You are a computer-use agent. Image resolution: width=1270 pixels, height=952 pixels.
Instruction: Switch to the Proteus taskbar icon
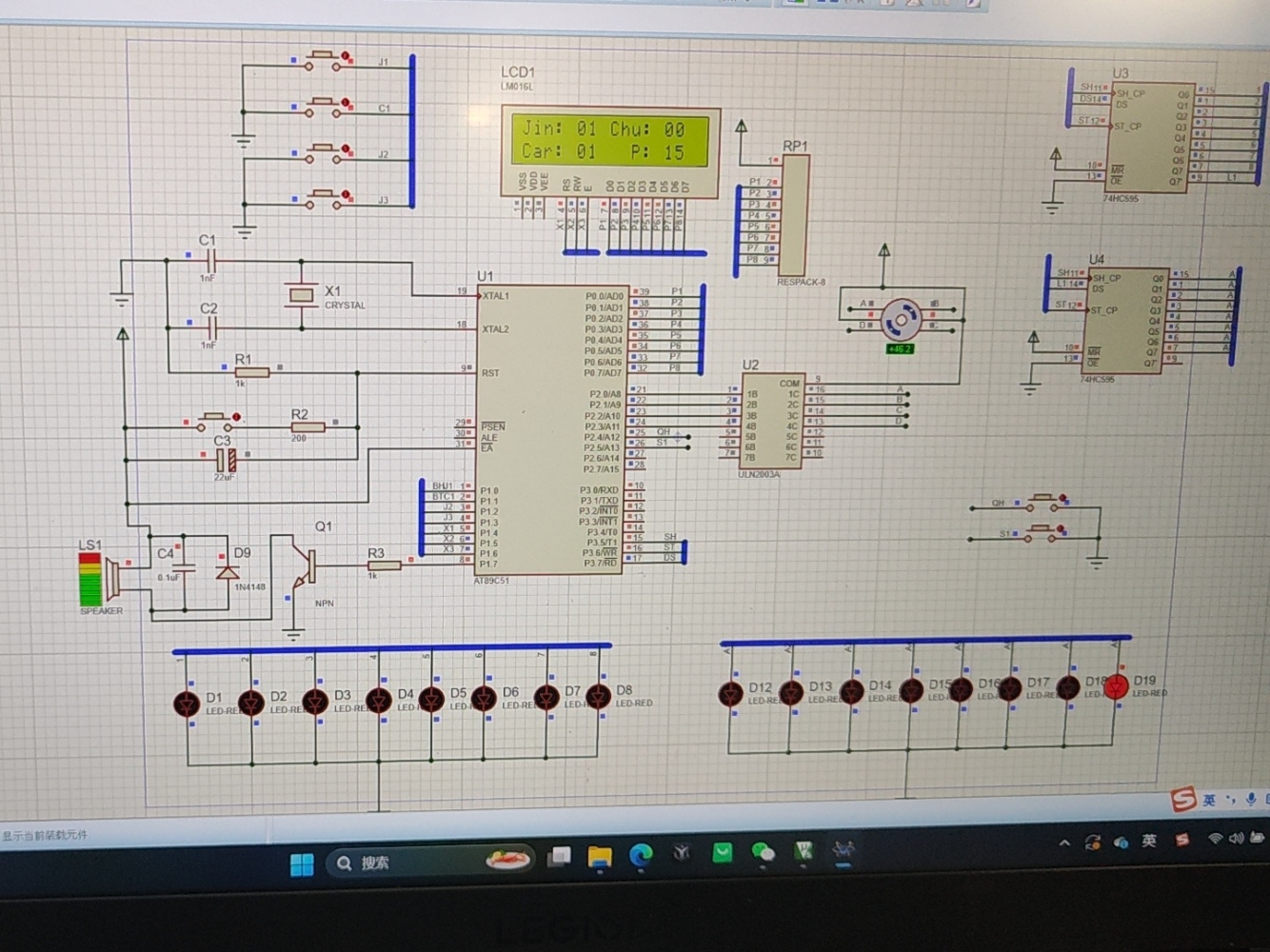[843, 850]
